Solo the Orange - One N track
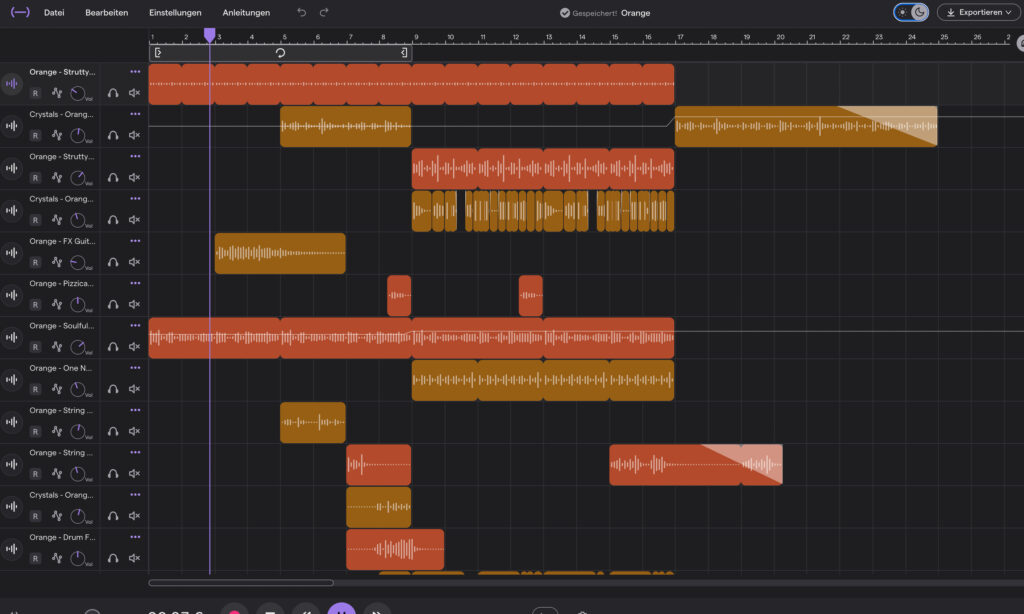 113,389
